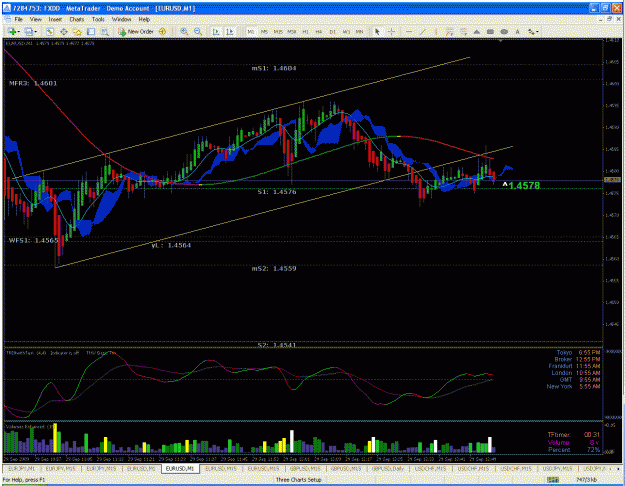Switch to the M30 timeframe
The width and height of the screenshot is (625, 486).
coord(292,31)
